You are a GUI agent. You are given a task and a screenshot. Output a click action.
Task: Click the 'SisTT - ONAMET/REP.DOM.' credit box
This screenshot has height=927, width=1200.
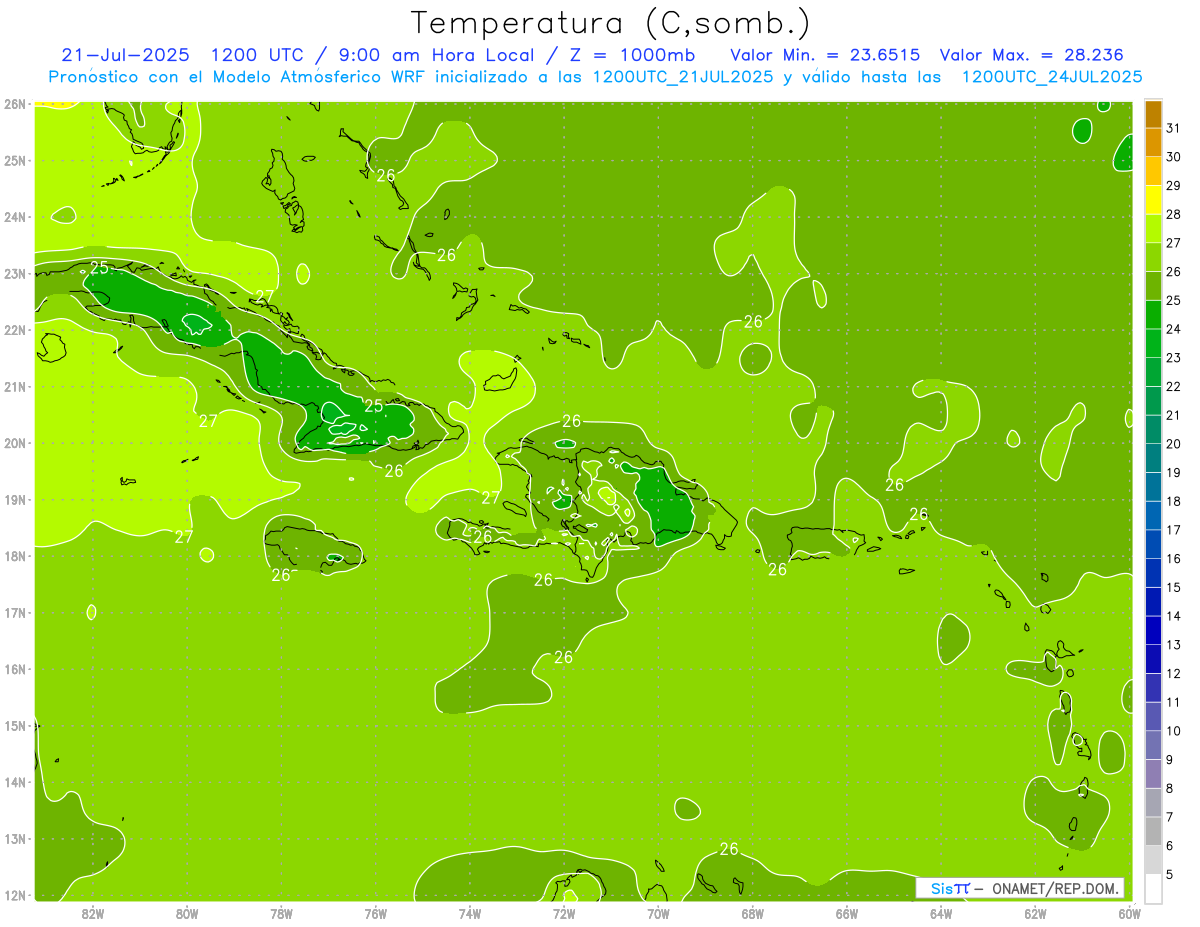point(1020,888)
